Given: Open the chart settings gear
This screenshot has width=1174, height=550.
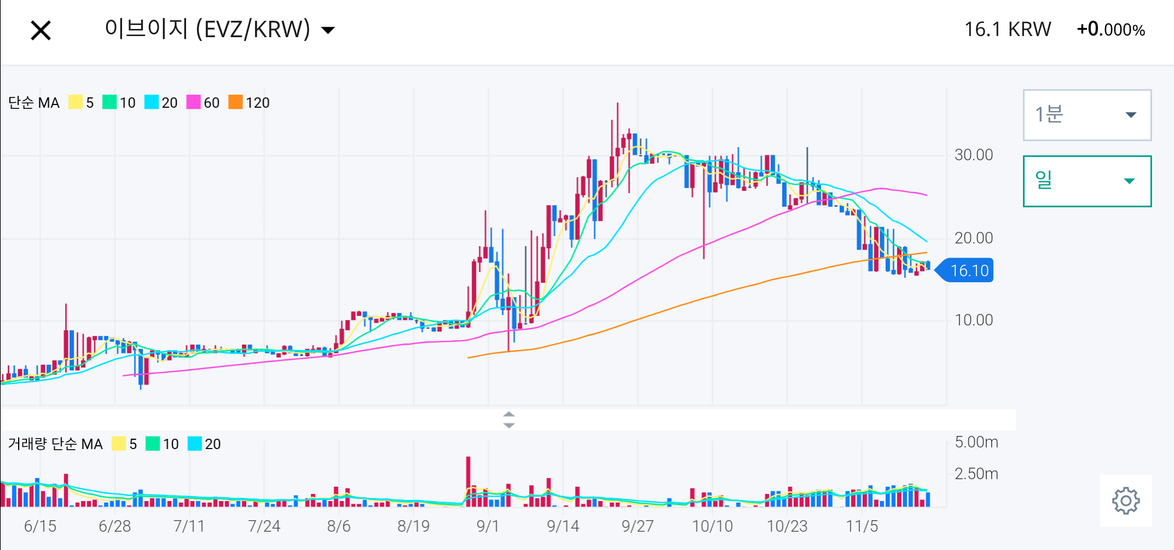Looking at the screenshot, I should pos(1125,500).
